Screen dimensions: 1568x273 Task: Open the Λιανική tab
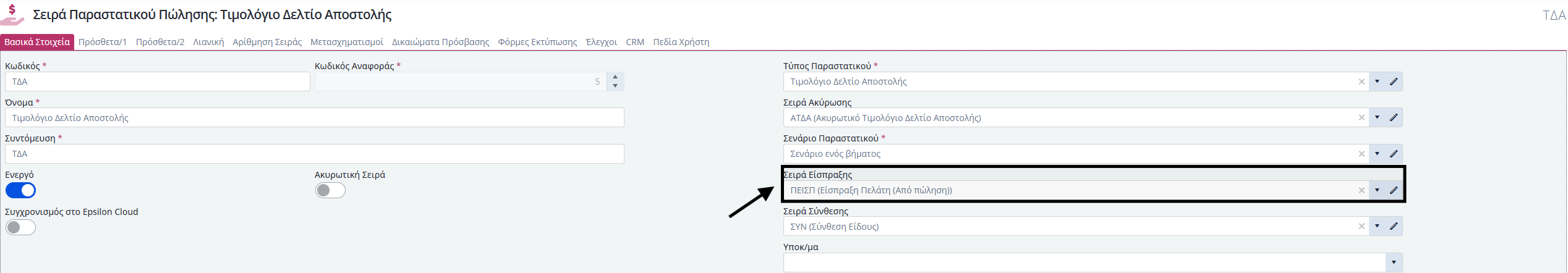pyautogui.click(x=208, y=42)
